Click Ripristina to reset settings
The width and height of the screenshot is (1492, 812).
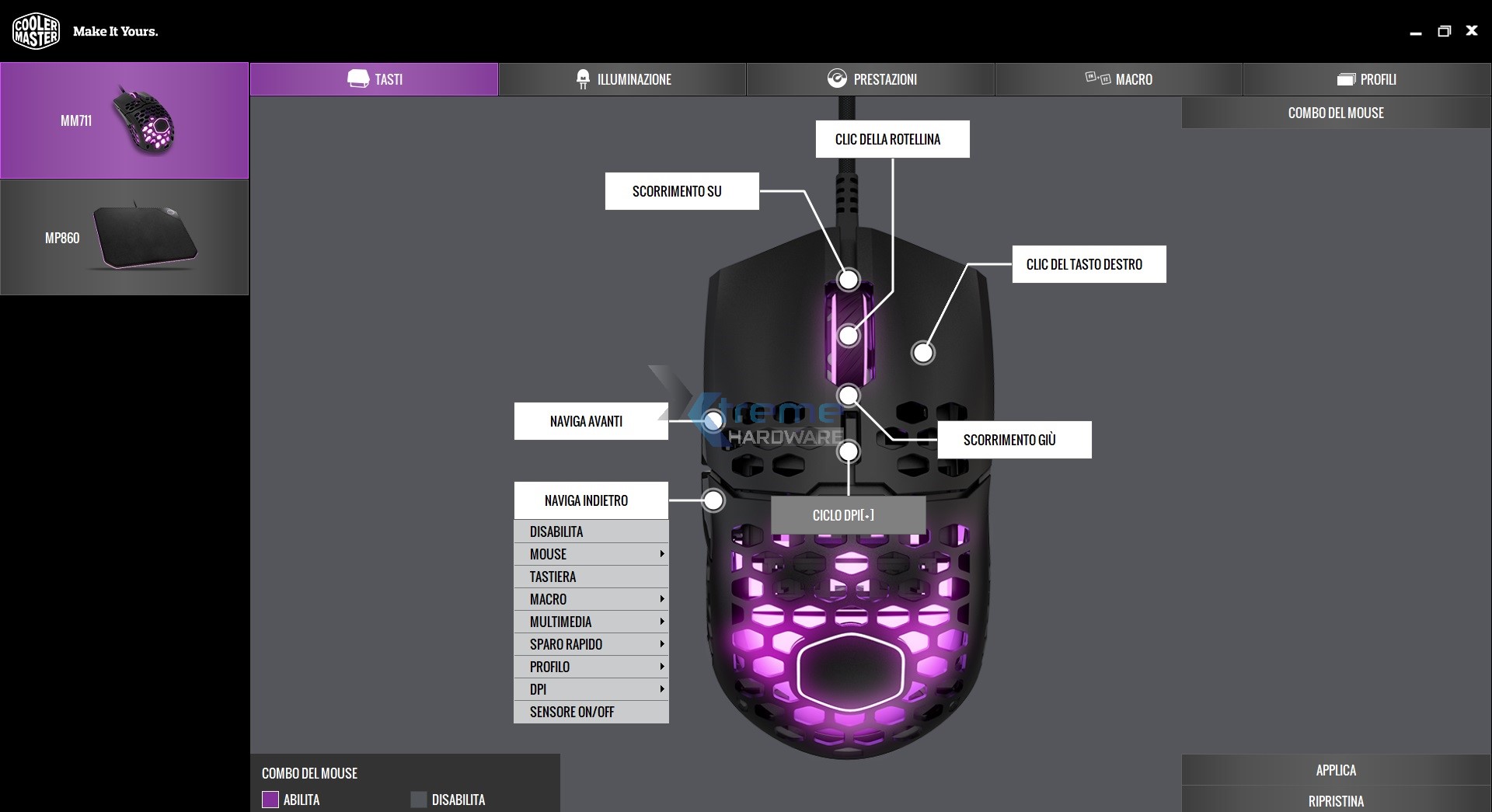tap(1336, 801)
